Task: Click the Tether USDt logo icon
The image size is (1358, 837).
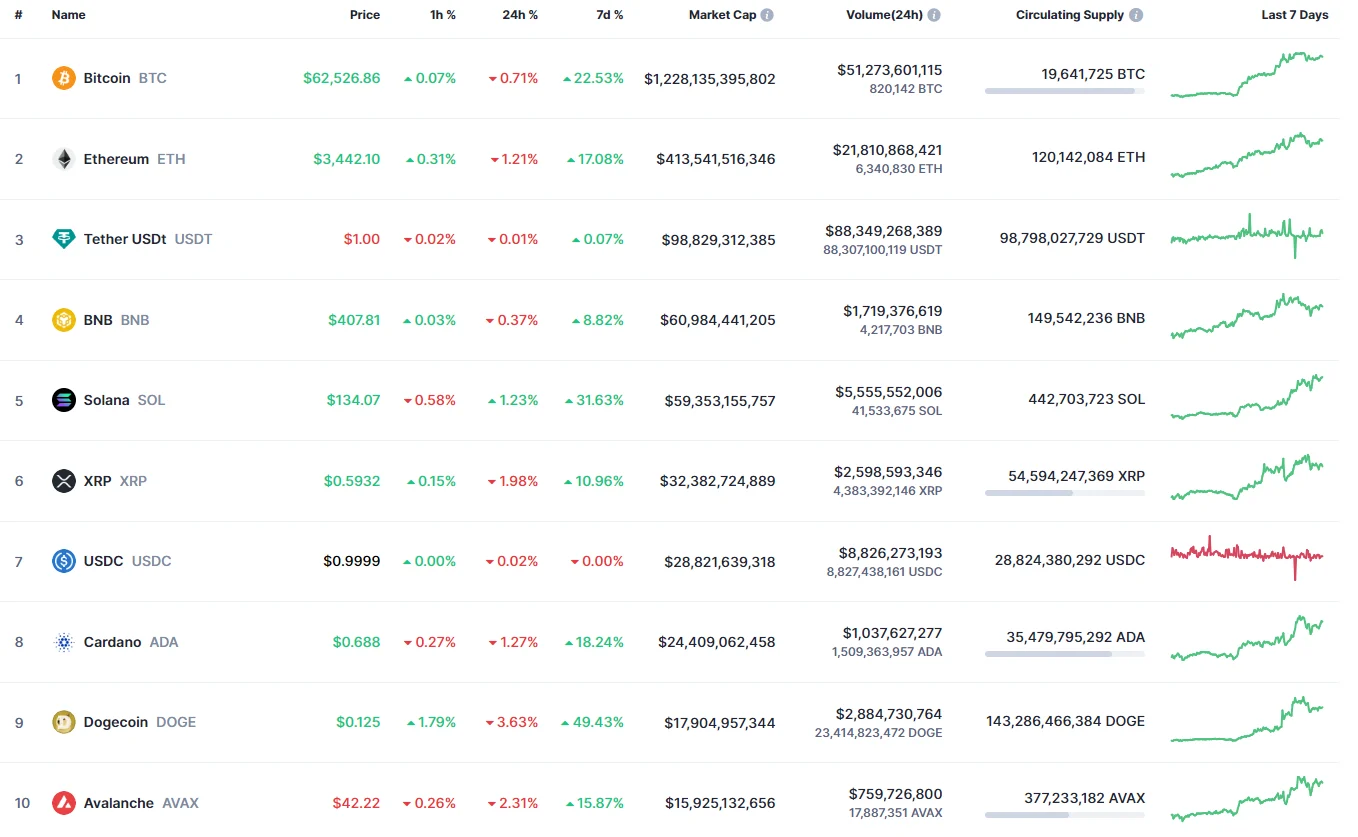Action: click(x=64, y=239)
